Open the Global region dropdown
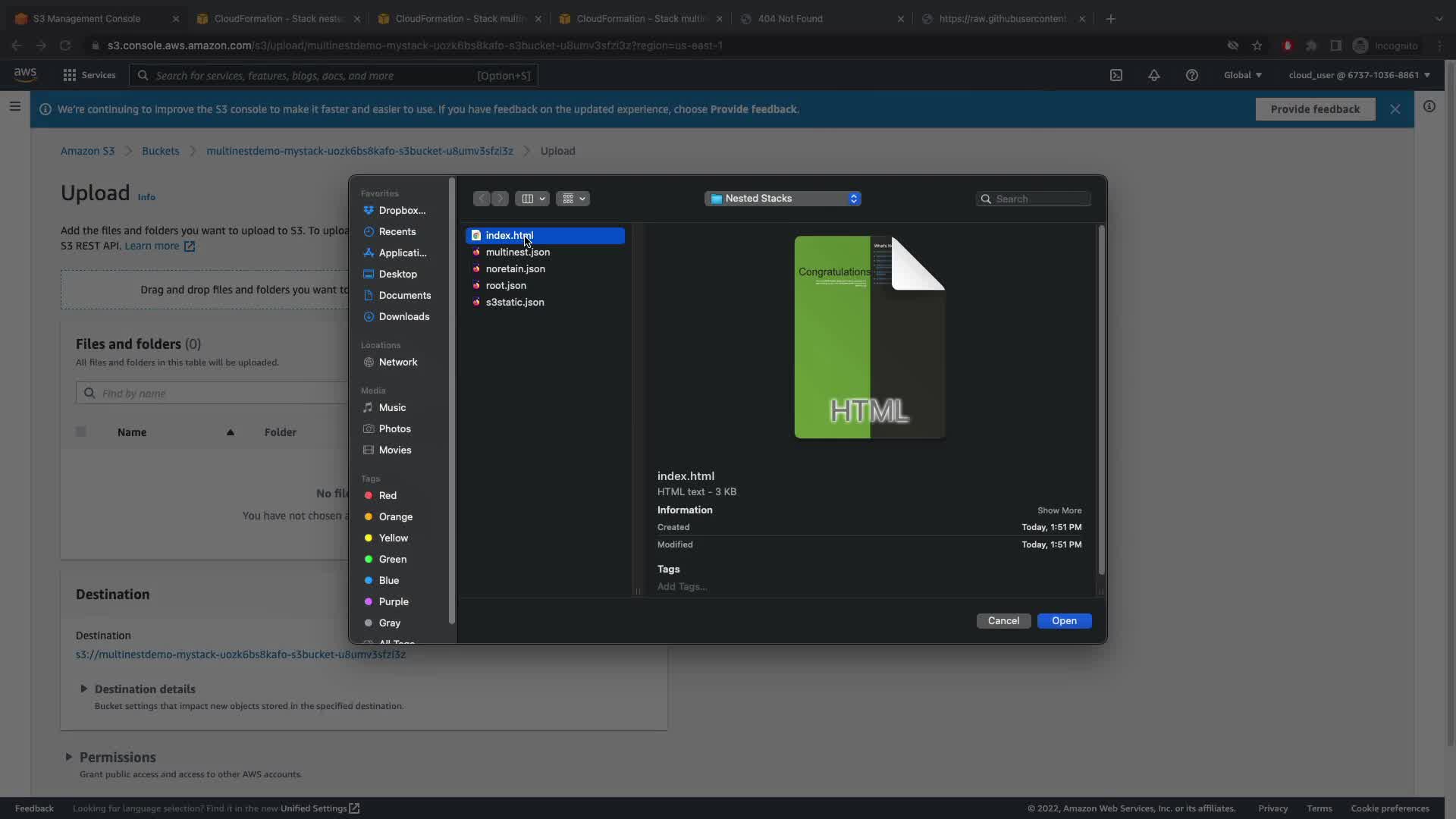The width and height of the screenshot is (1456, 819). click(1242, 75)
